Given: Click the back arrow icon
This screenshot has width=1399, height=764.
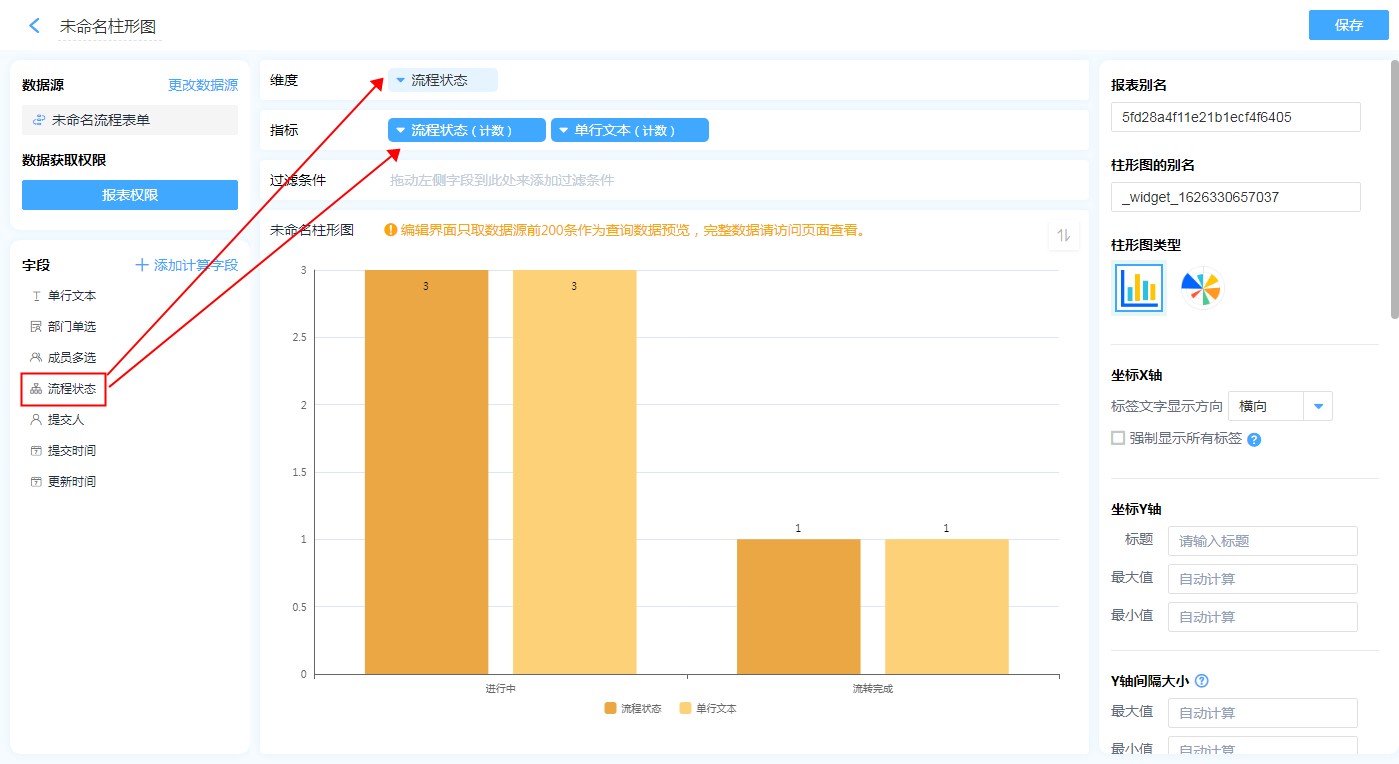Looking at the screenshot, I should [x=35, y=26].
